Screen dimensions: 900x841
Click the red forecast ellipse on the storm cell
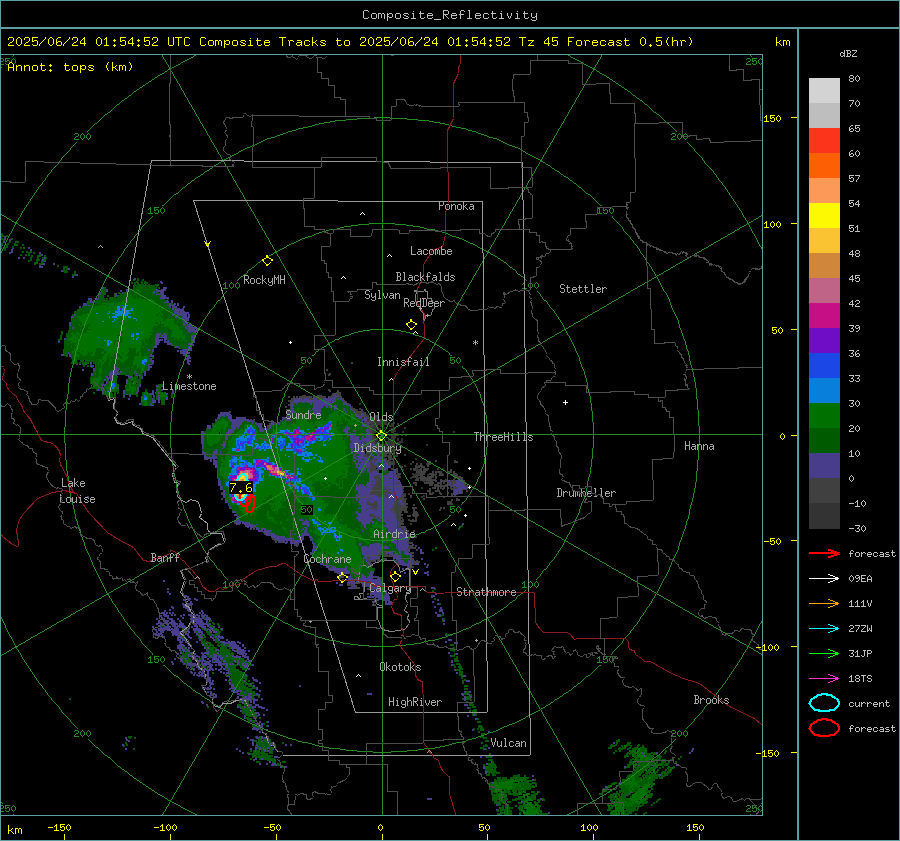[248, 503]
